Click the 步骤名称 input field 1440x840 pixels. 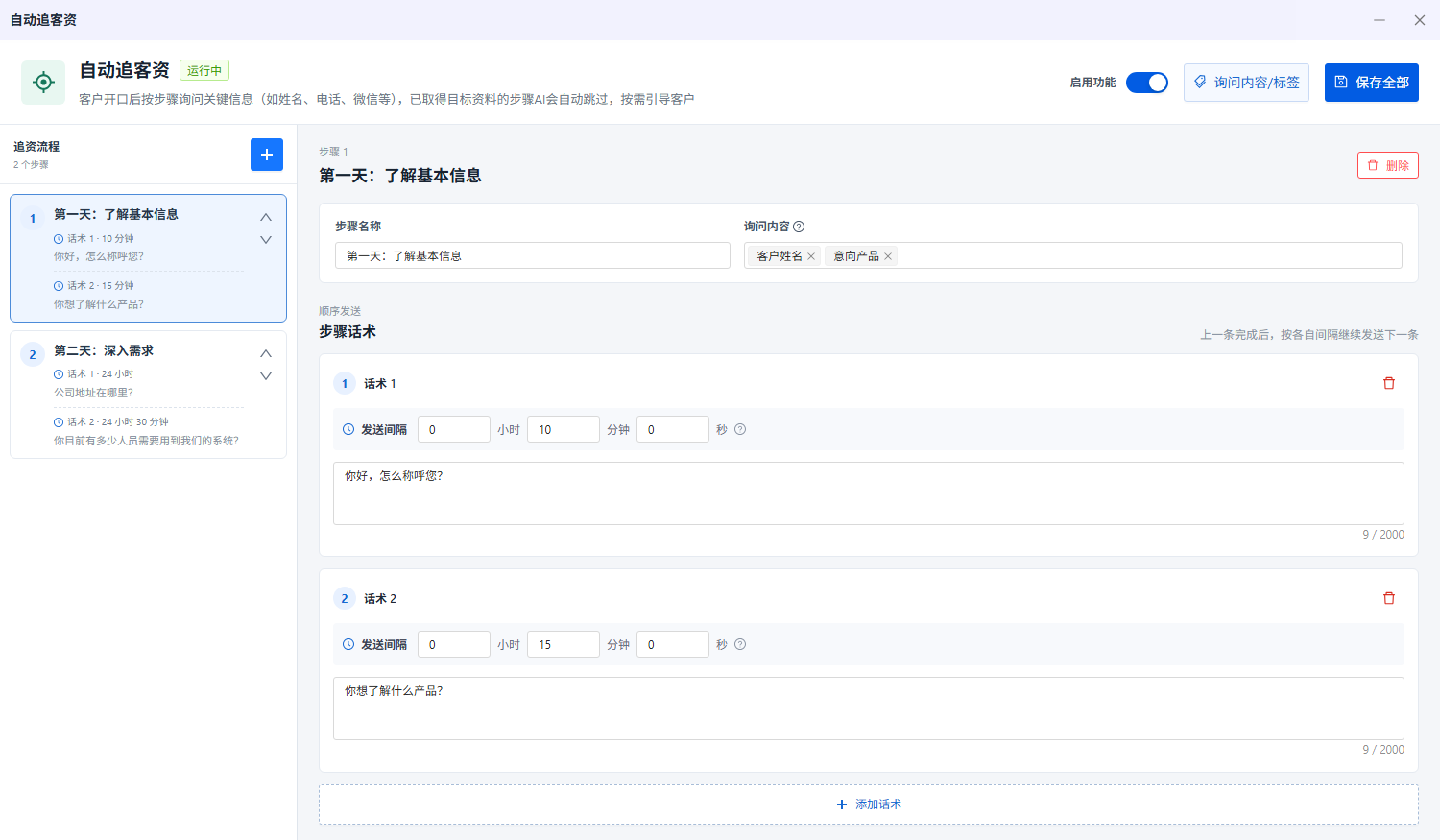tap(533, 255)
